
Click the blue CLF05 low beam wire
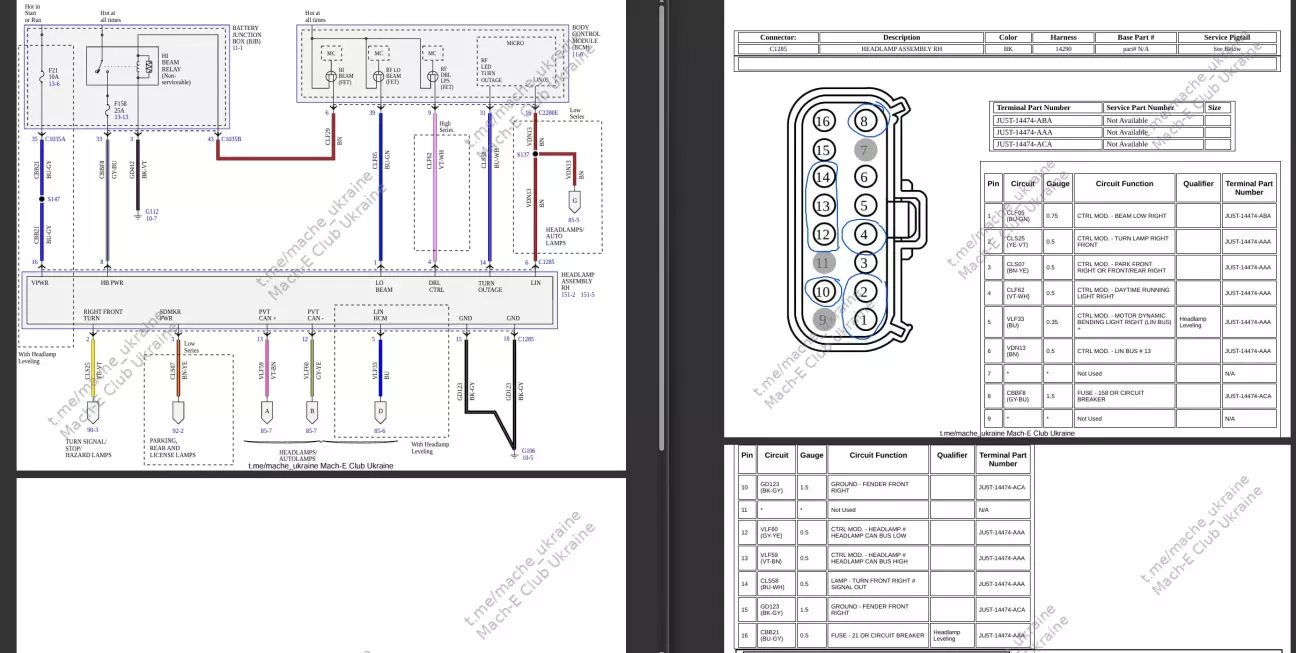[379, 190]
